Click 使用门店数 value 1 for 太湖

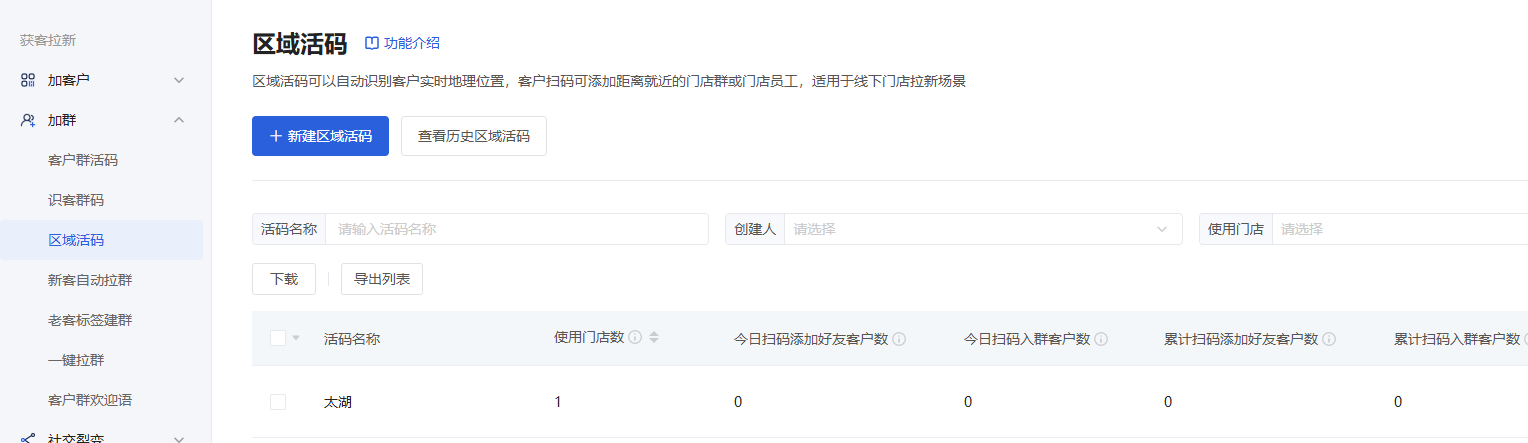click(x=558, y=402)
